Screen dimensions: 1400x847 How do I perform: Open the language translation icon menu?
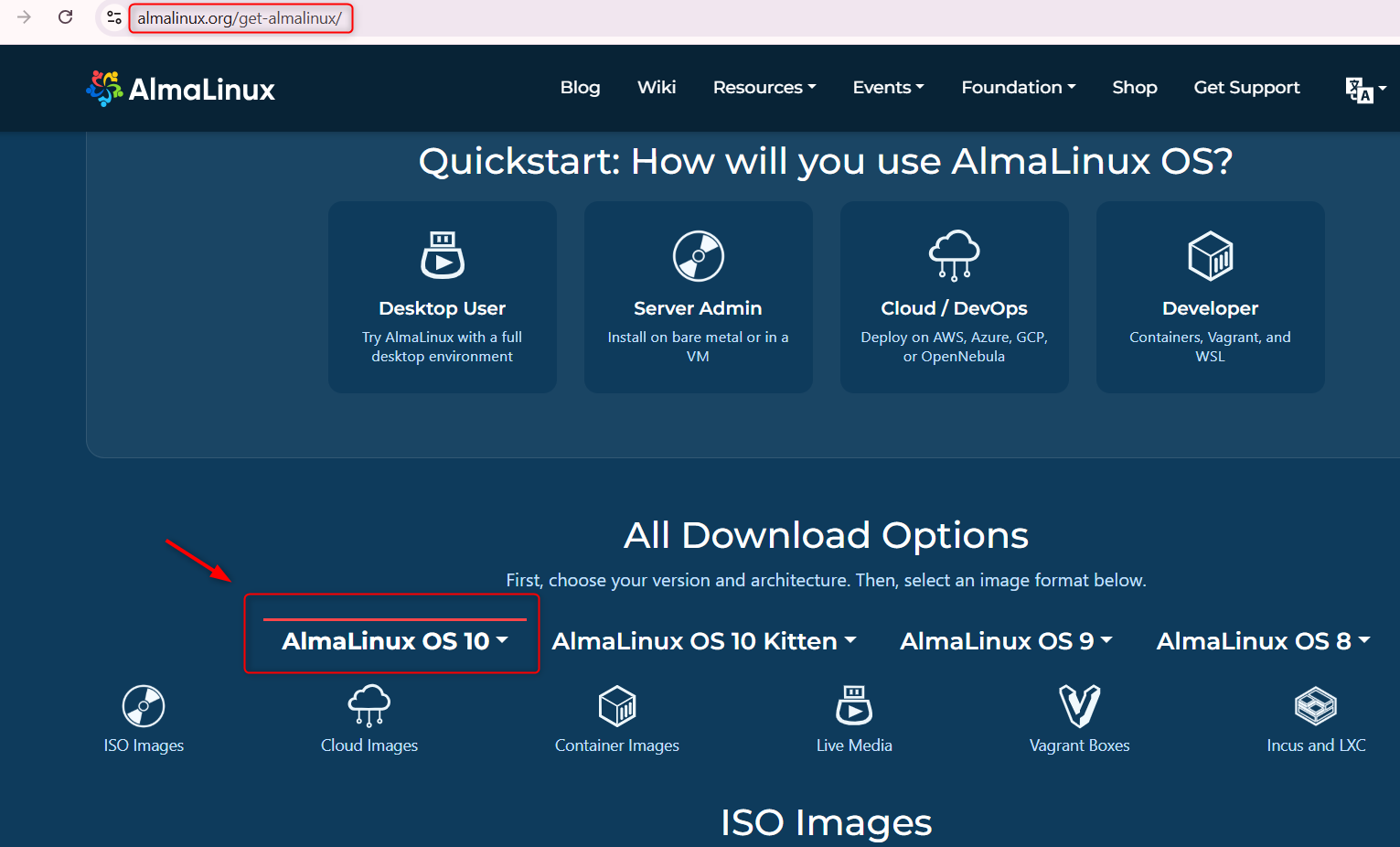coord(1365,89)
